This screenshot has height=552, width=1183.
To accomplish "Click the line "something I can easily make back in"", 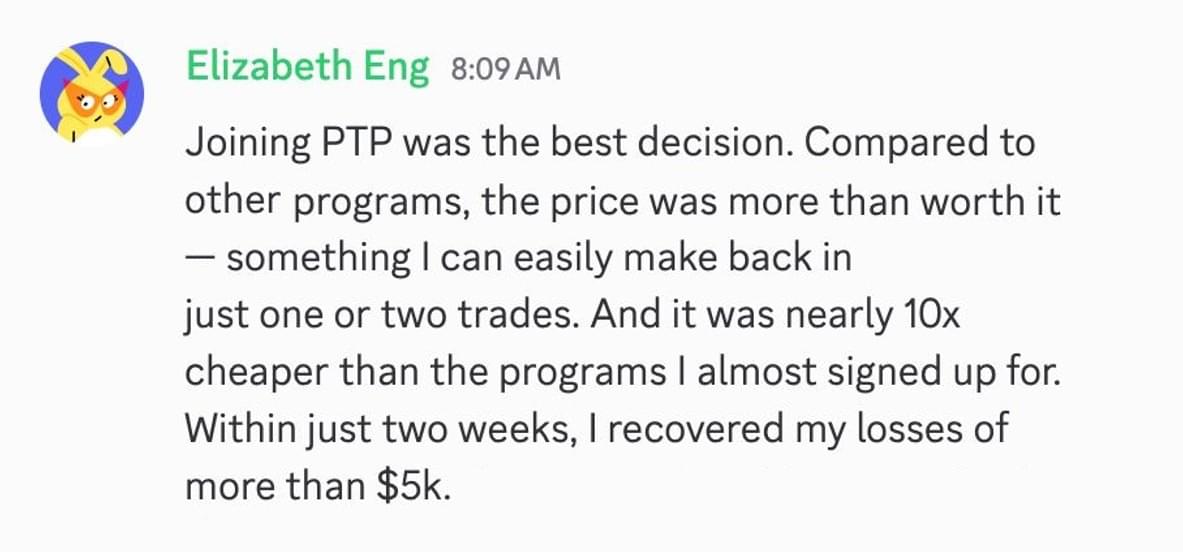I will click(539, 258).
